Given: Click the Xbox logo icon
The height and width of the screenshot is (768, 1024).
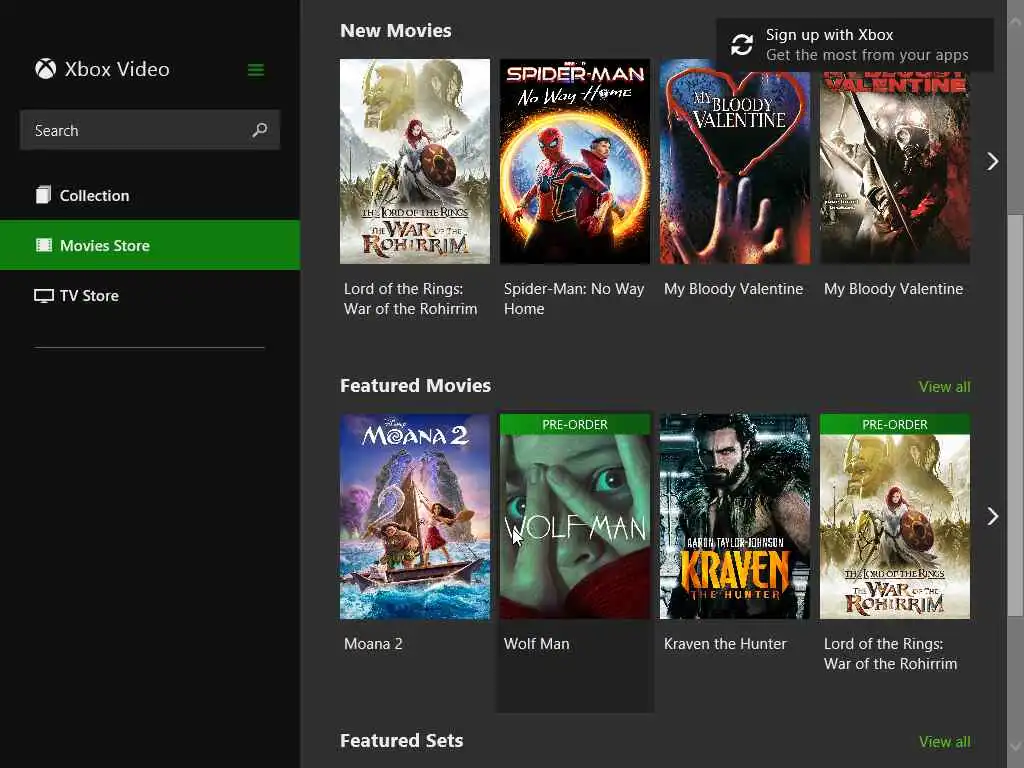Looking at the screenshot, I should coord(46,69).
